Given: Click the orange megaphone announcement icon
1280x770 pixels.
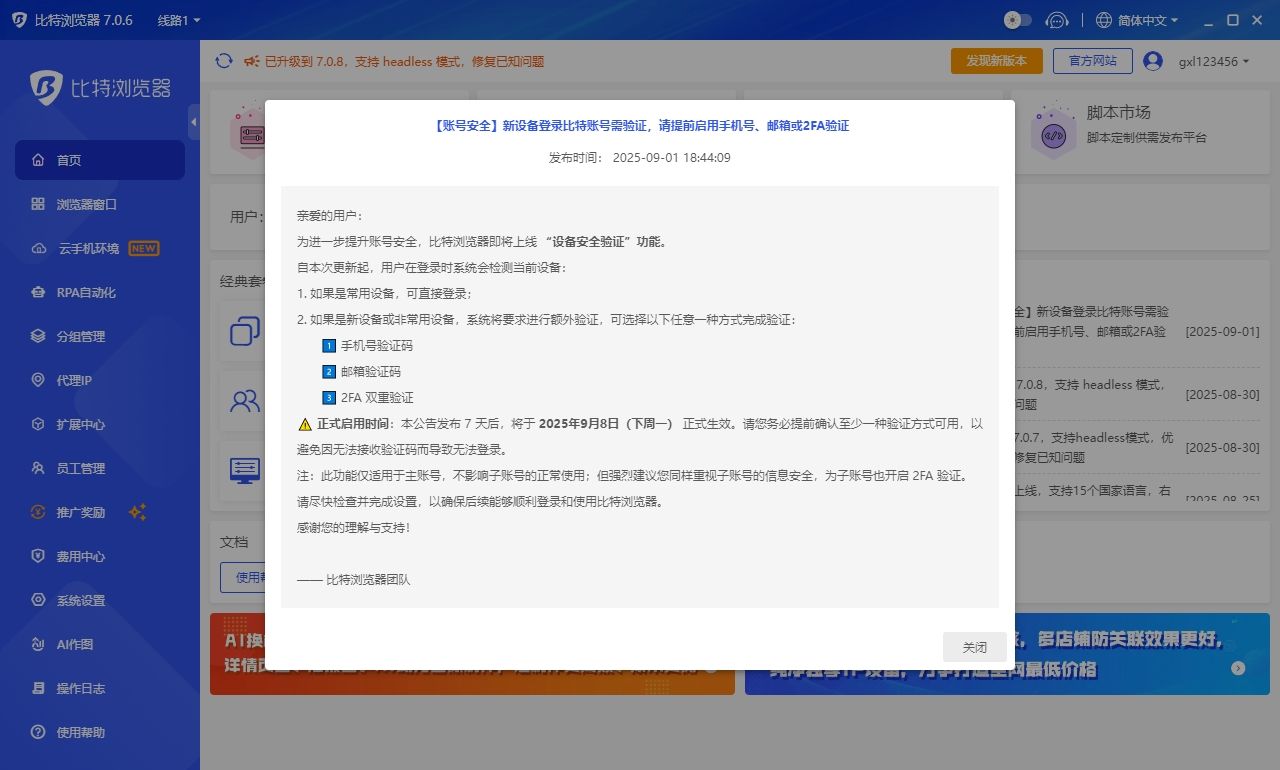Looking at the screenshot, I should point(252,61).
